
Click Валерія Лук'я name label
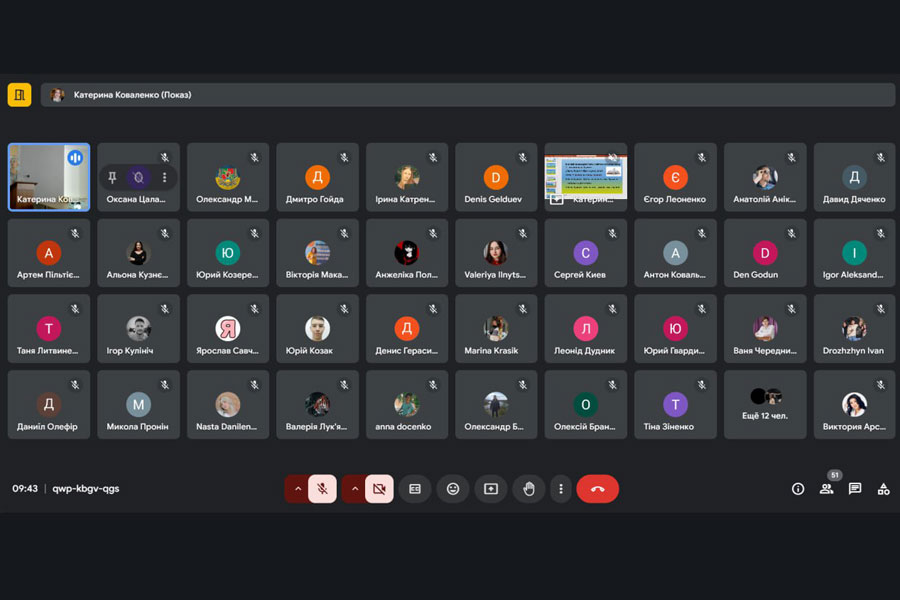316,427
